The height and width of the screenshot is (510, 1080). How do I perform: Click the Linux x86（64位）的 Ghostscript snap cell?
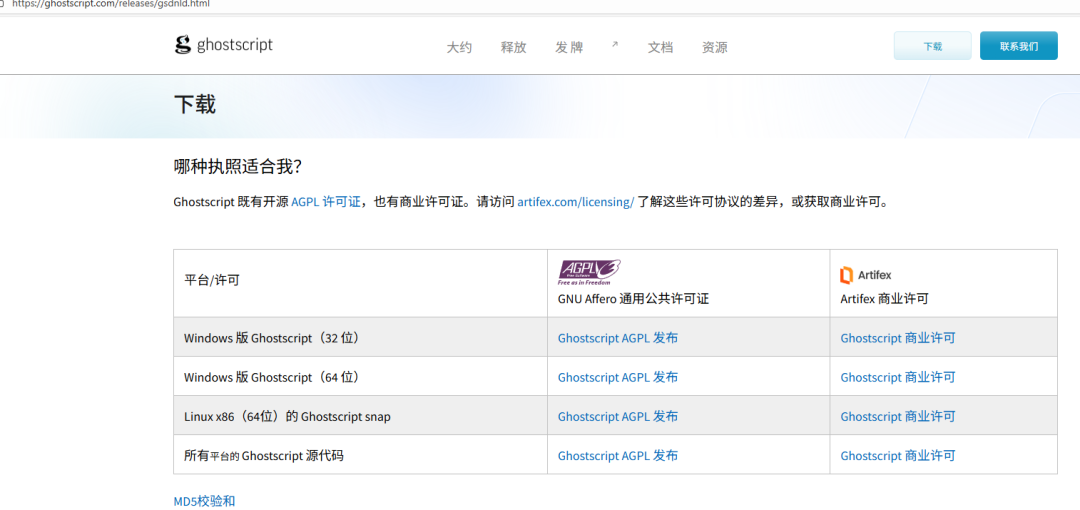360,416
